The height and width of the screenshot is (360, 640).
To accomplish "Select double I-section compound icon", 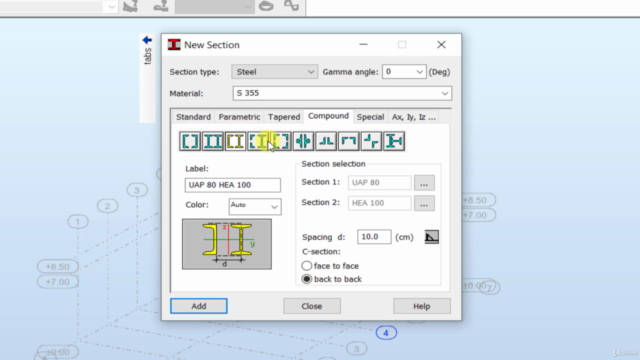I will pos(213,141).
